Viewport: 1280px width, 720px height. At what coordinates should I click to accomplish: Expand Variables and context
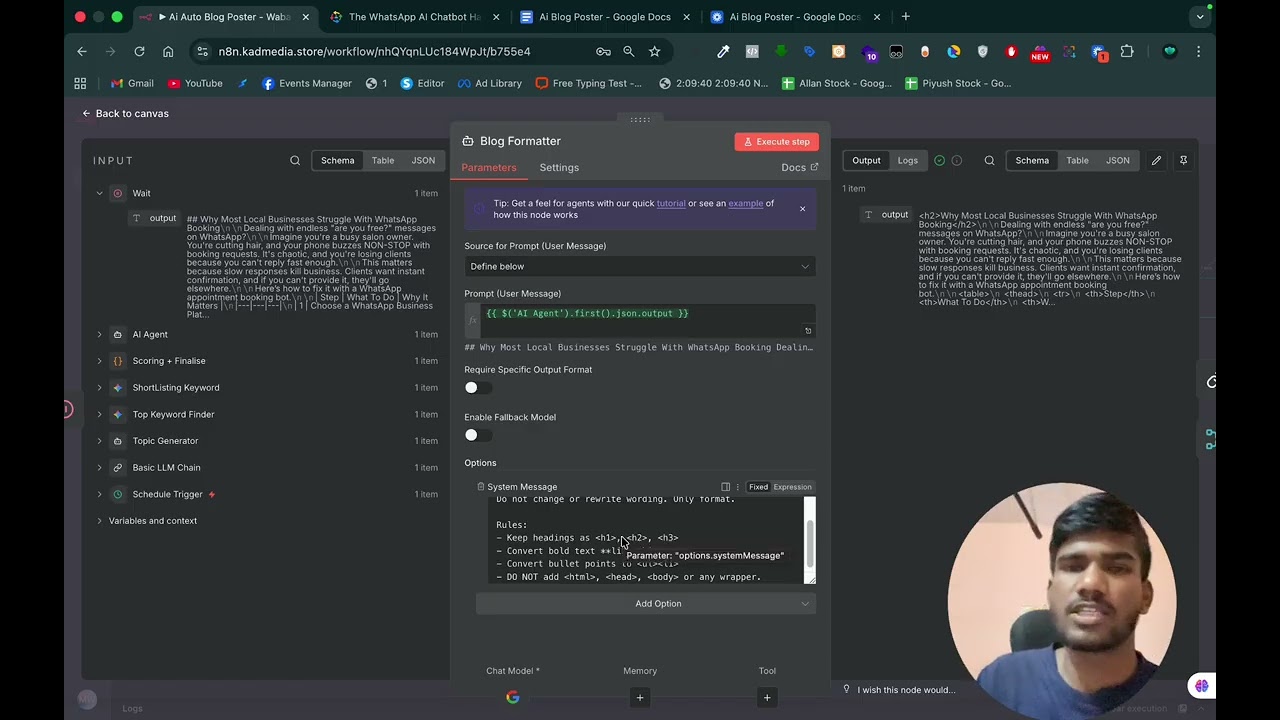(99, 521)
